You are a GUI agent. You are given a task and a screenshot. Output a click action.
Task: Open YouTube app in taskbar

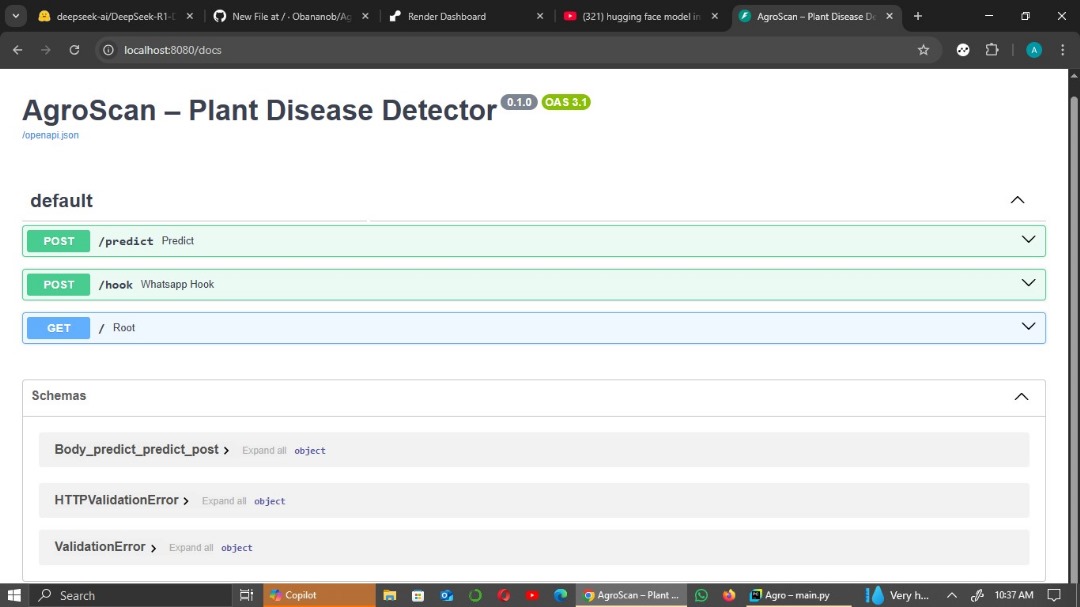(532, 595)
